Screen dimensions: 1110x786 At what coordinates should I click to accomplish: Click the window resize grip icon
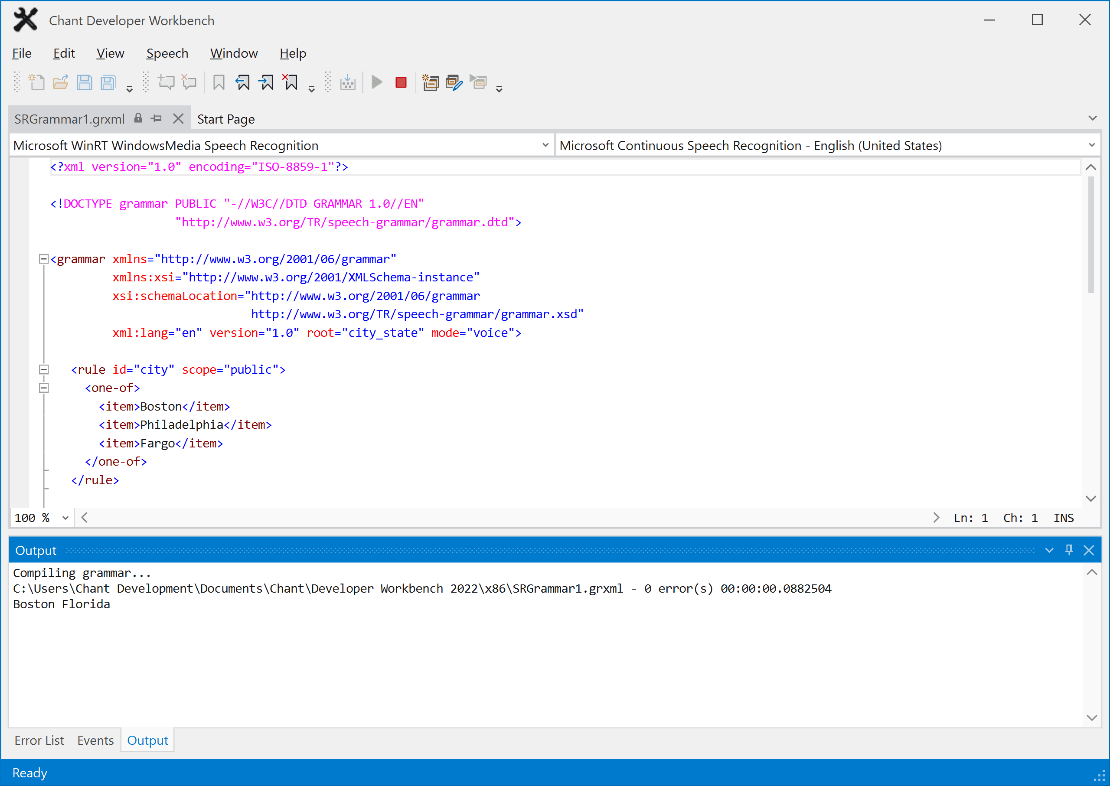(x=1099, y=775)
